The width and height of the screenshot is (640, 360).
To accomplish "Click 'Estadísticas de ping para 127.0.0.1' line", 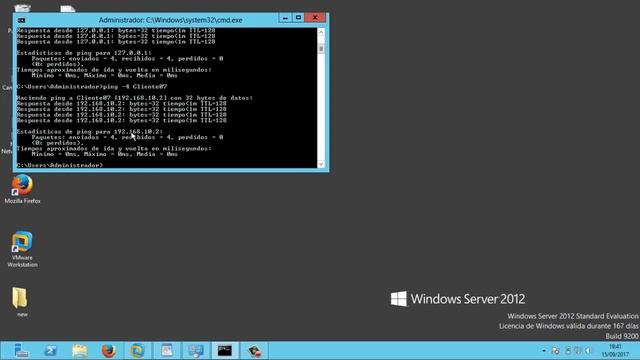I will coord(84,53).
